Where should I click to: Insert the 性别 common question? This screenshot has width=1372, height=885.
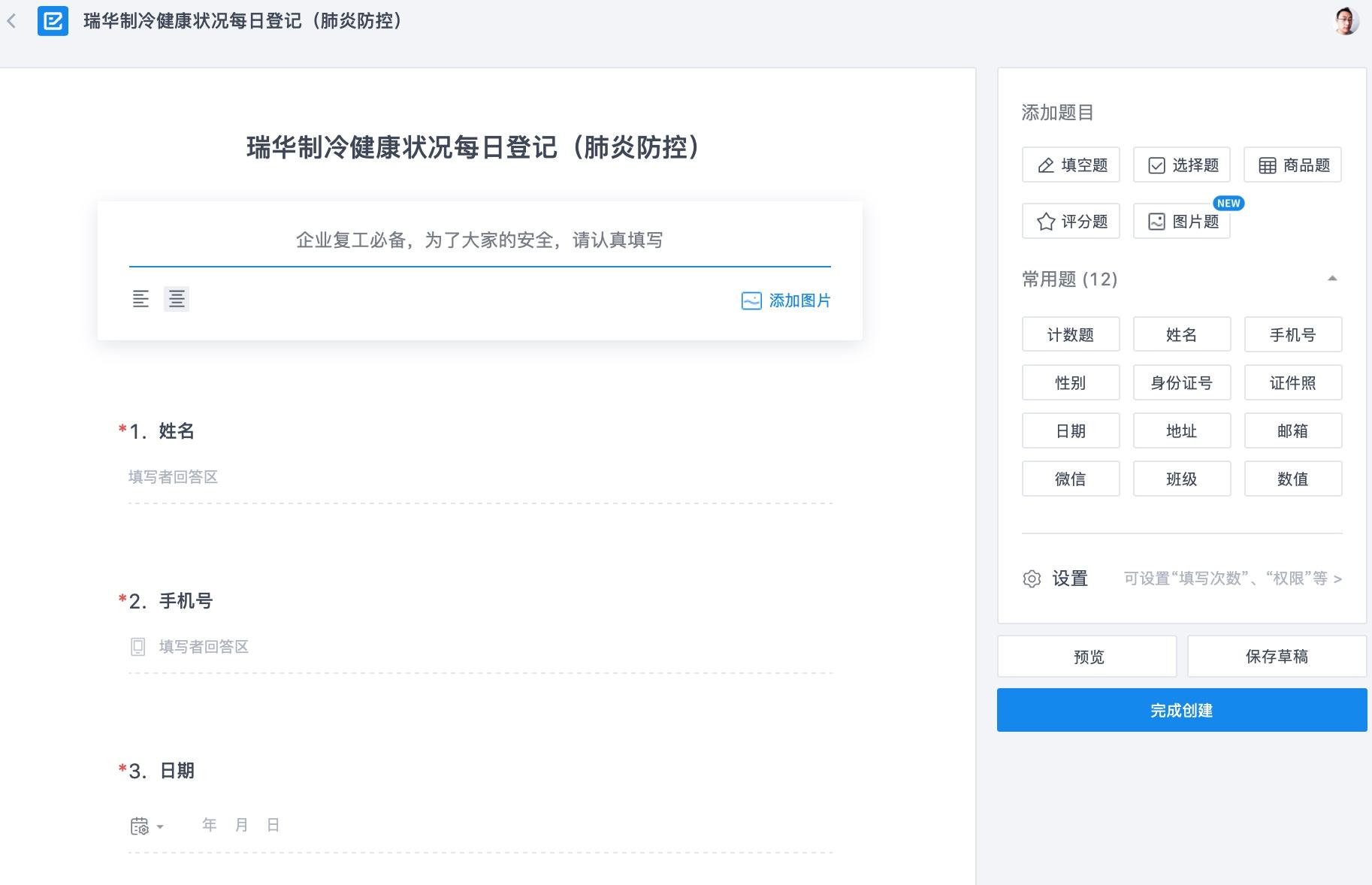[1071, 382]
